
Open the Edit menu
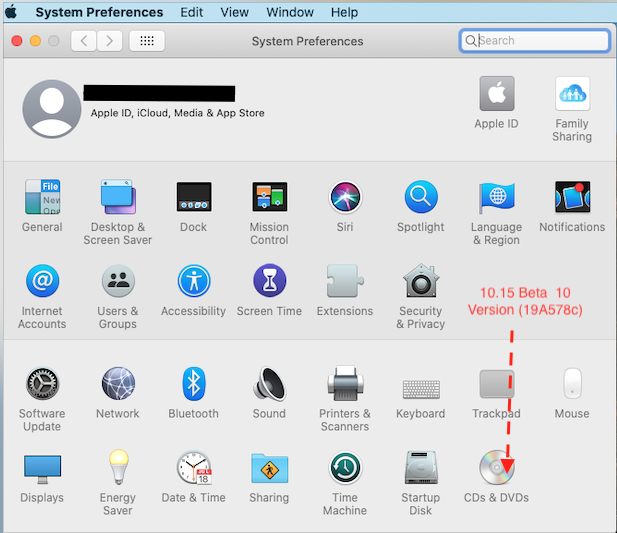192,12
